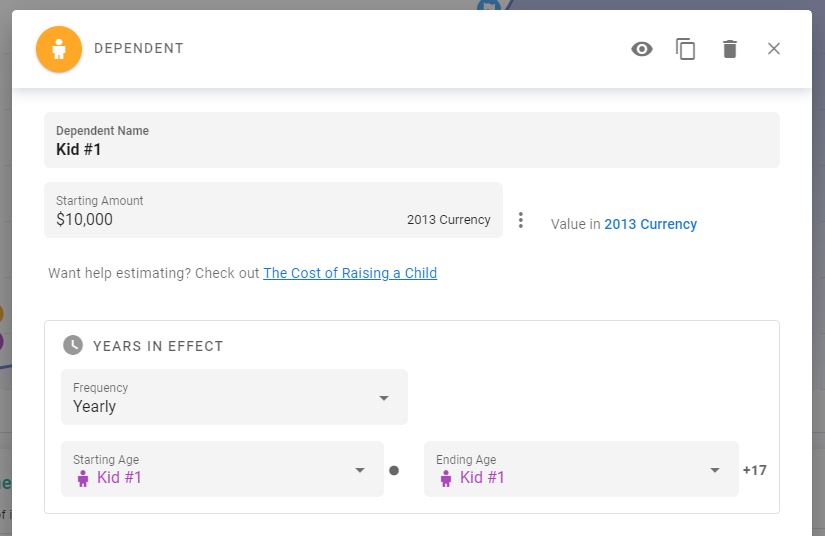Open The Cost of Raising a Child link
The height and width of the screenshot is (536, 825).
350,273
